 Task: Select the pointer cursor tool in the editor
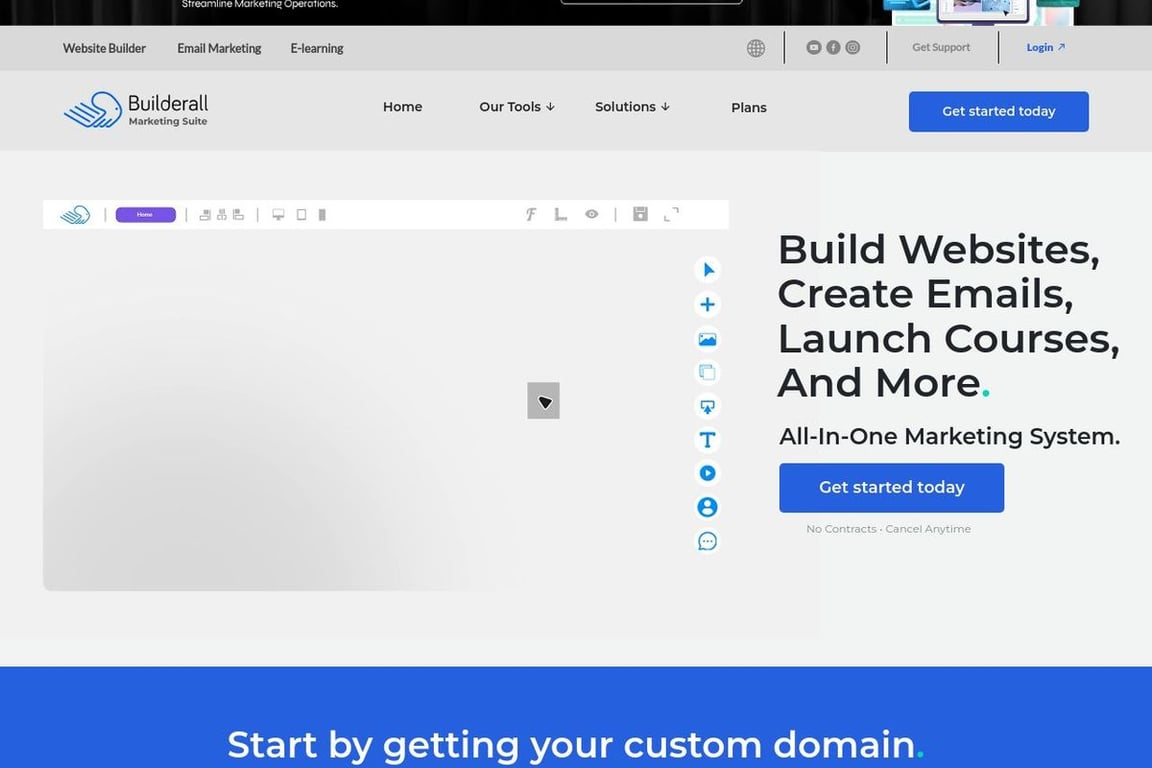pos(708,270)
